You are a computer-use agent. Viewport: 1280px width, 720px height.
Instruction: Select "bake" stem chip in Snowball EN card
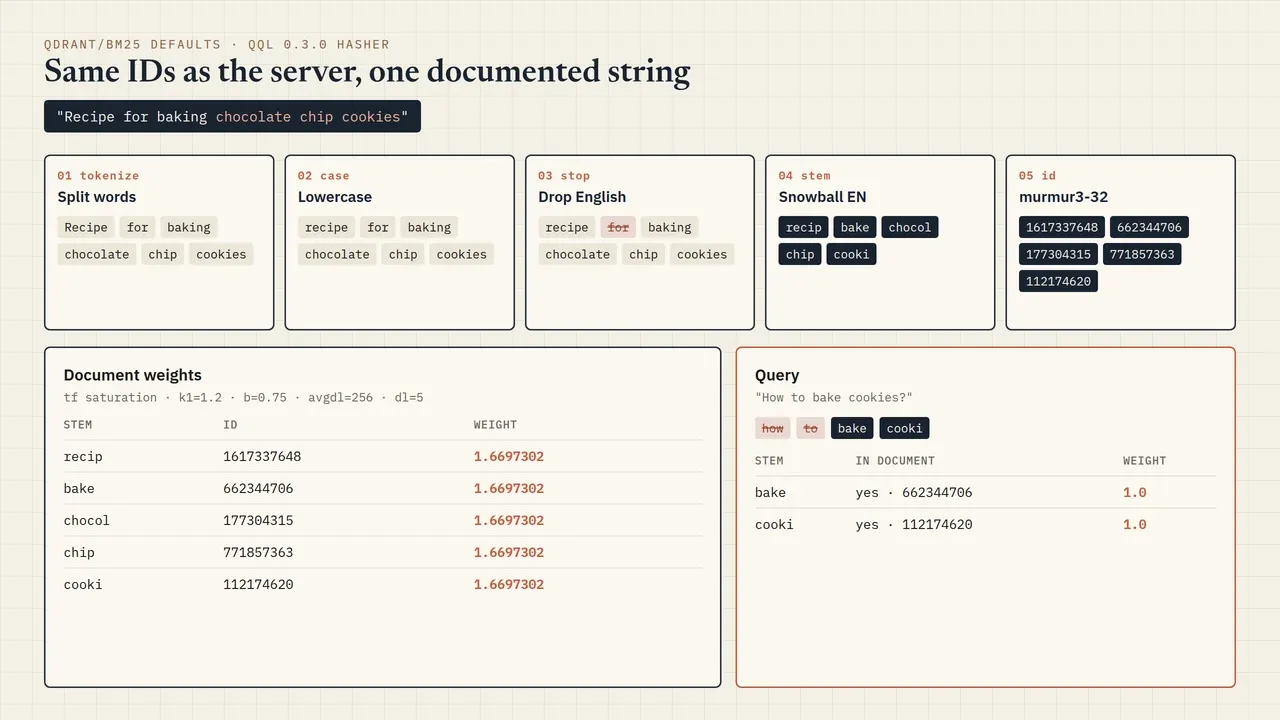tap(855, 227)
